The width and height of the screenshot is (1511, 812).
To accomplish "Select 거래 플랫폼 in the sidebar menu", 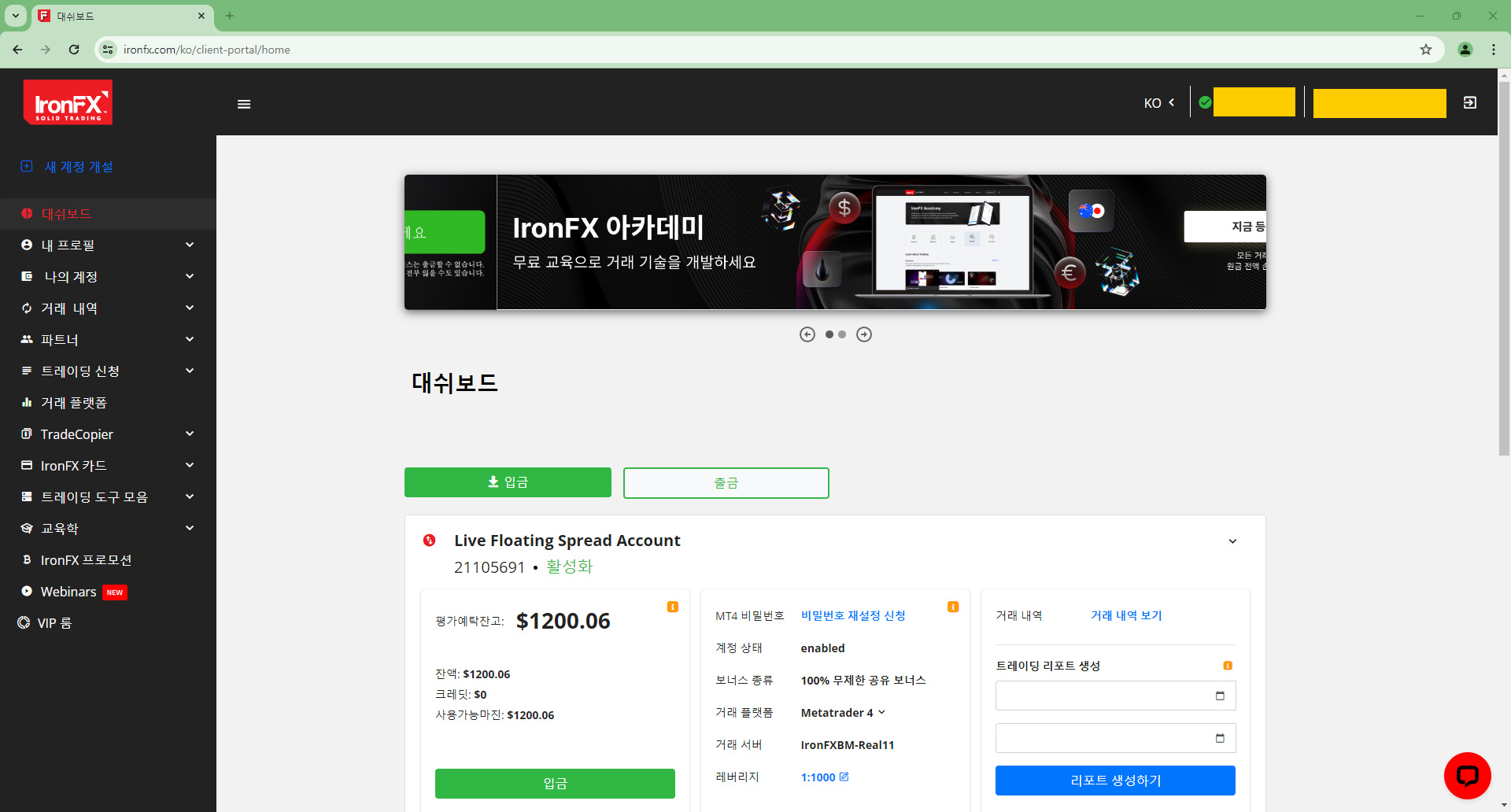I will coord(74,402).
